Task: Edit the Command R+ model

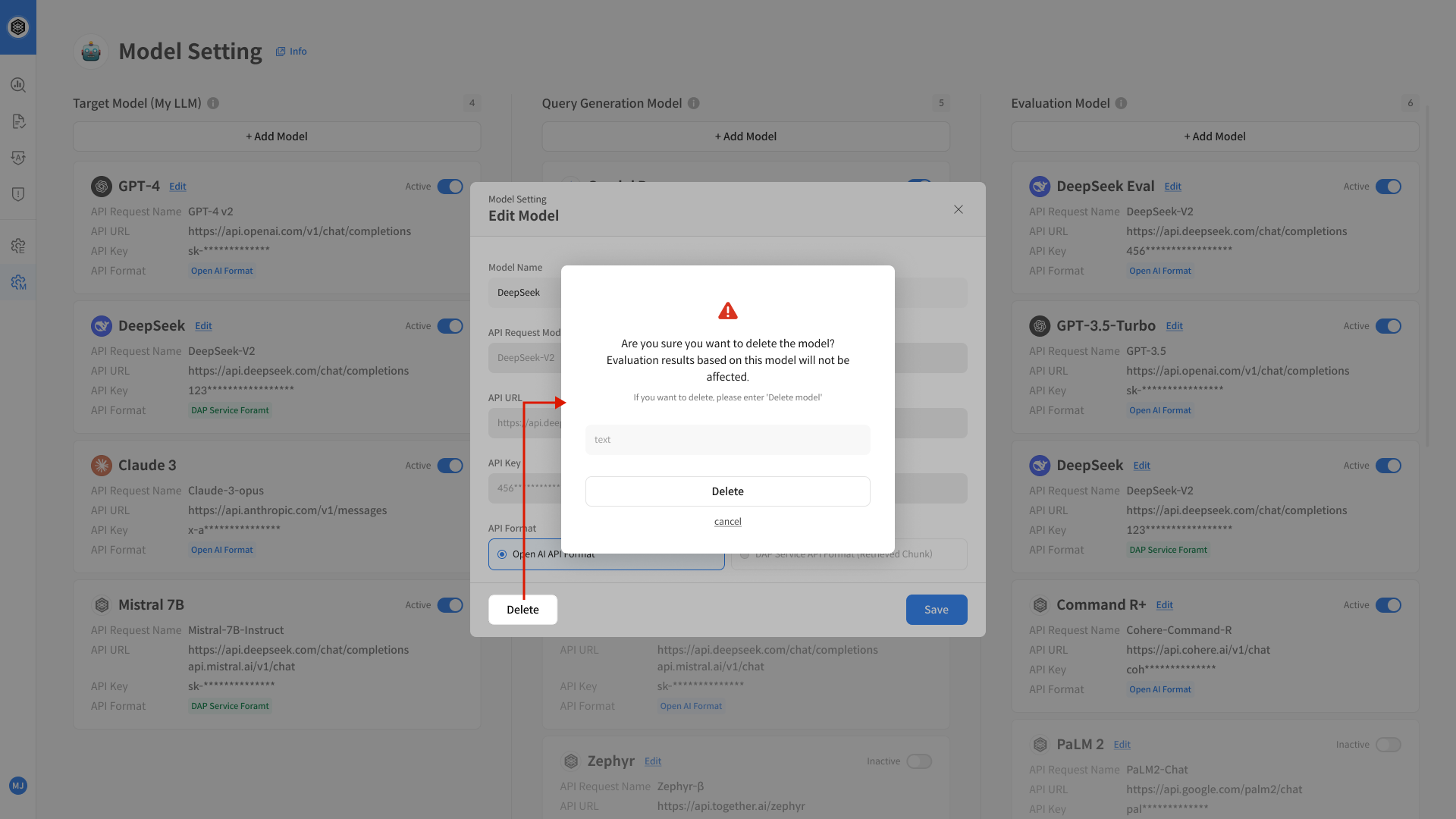Action: (x=1164, y=605)
